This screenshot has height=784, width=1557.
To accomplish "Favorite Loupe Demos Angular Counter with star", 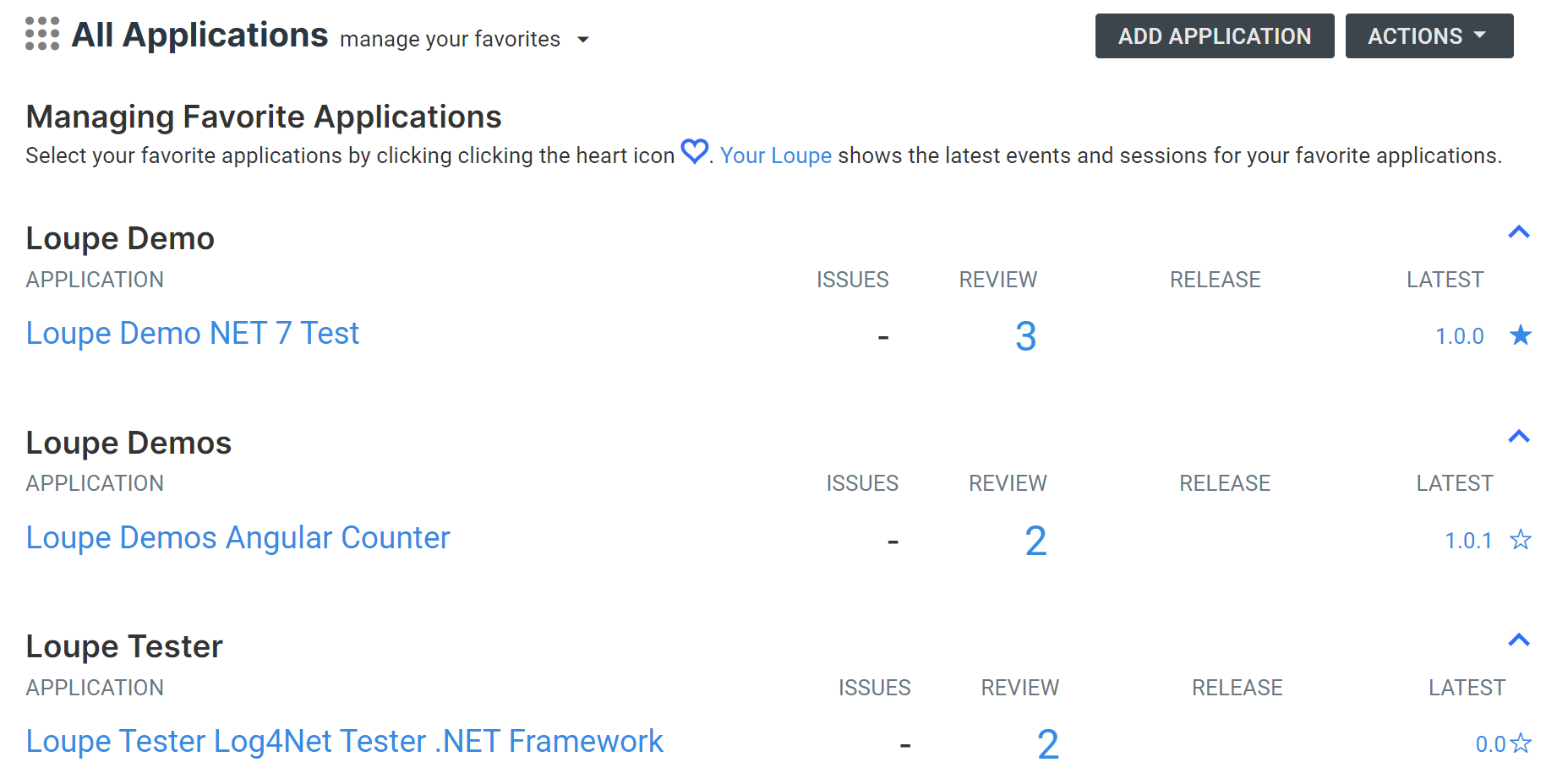I will point(1521,539).
